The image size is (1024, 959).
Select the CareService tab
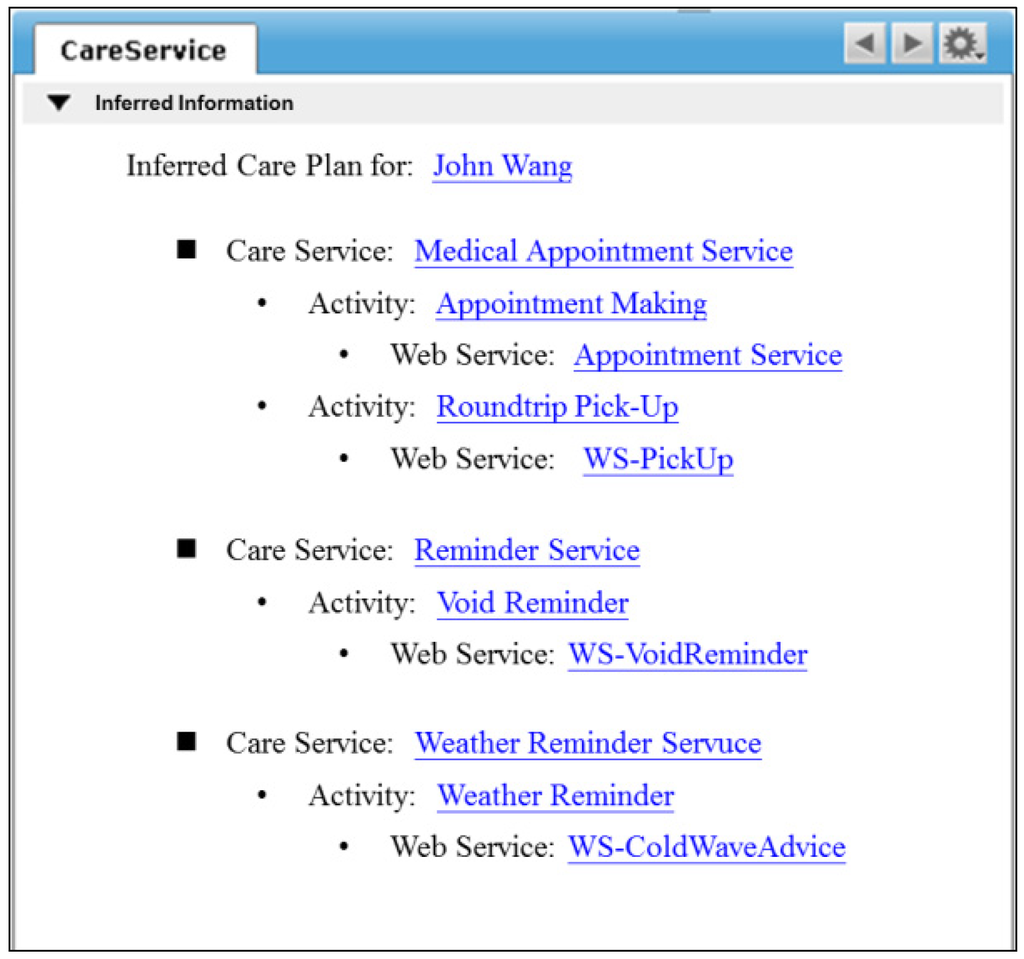tap(145, 50)
